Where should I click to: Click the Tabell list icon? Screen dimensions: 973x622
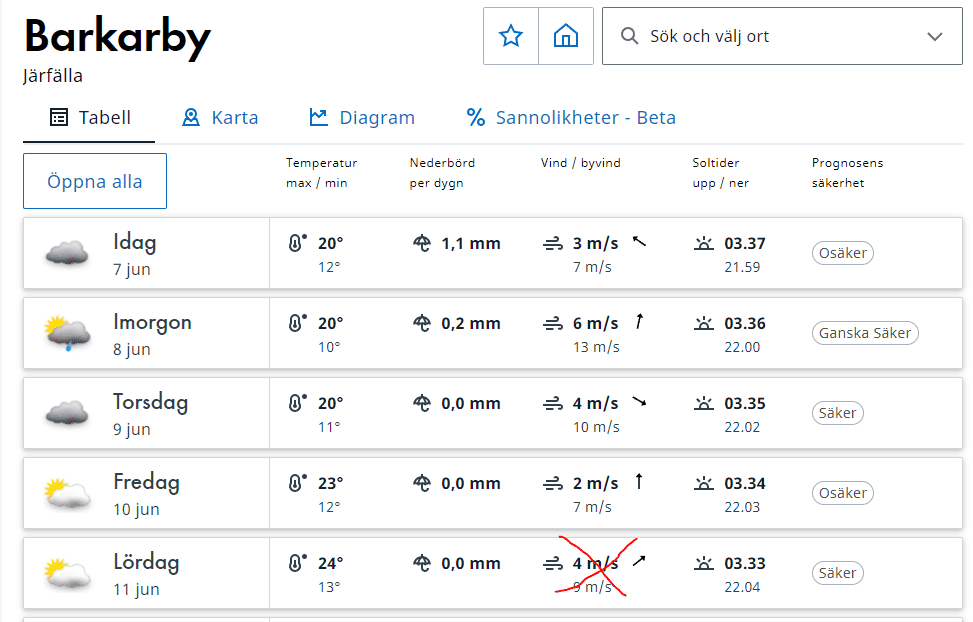(59, 117)
